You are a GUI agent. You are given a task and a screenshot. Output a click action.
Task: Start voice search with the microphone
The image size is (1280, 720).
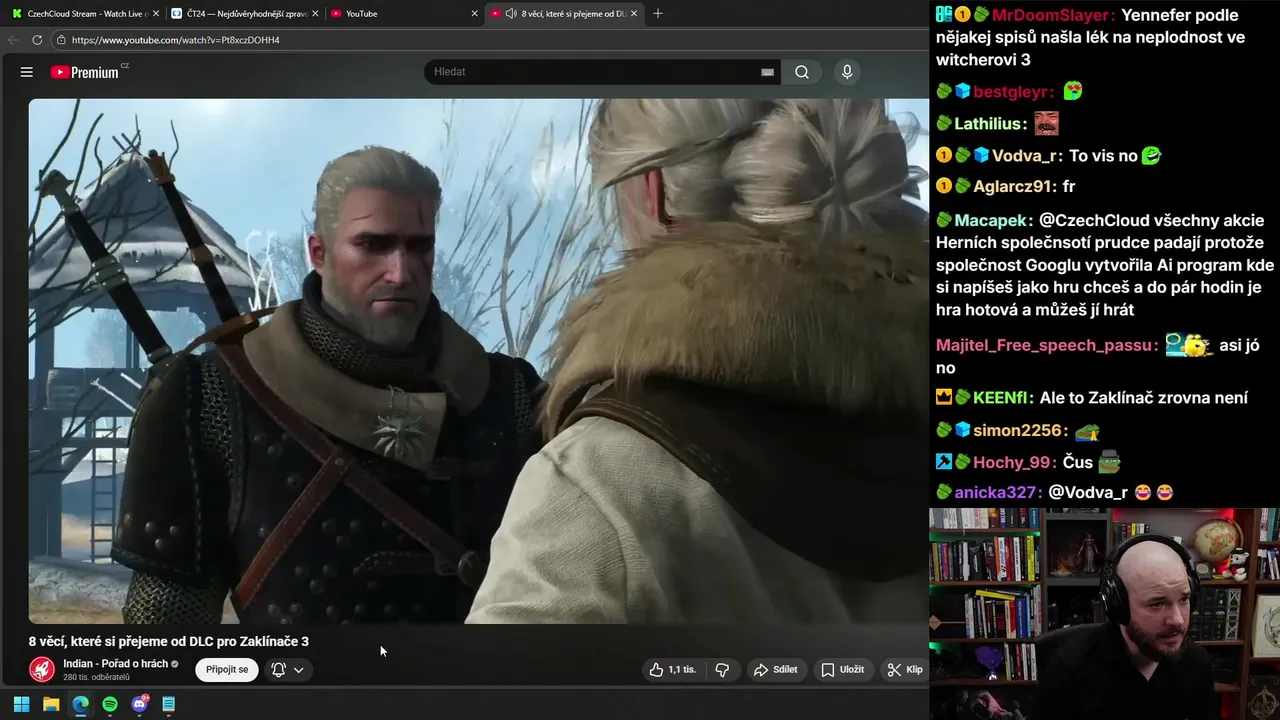tap(847, 72)
